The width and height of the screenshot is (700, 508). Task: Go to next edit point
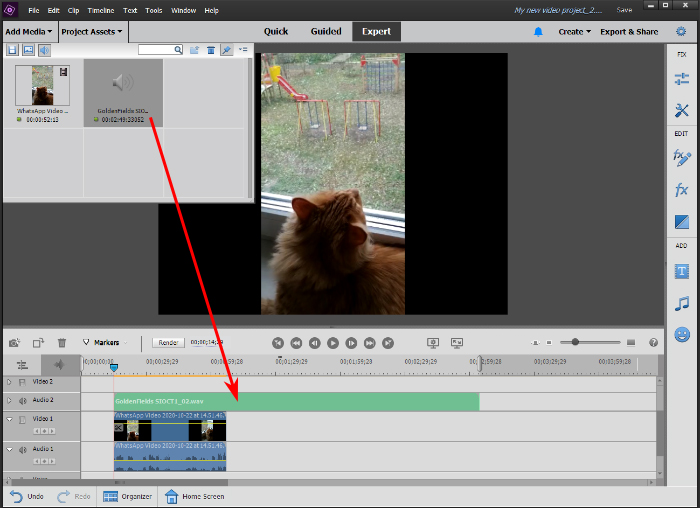pos(388,343)
